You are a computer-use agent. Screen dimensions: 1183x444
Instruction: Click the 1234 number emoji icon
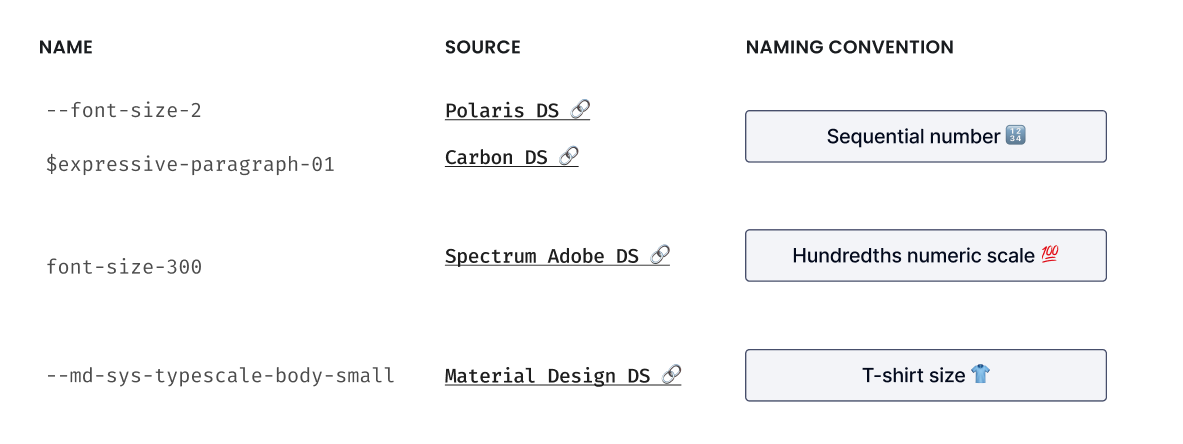click(1016, 136)
